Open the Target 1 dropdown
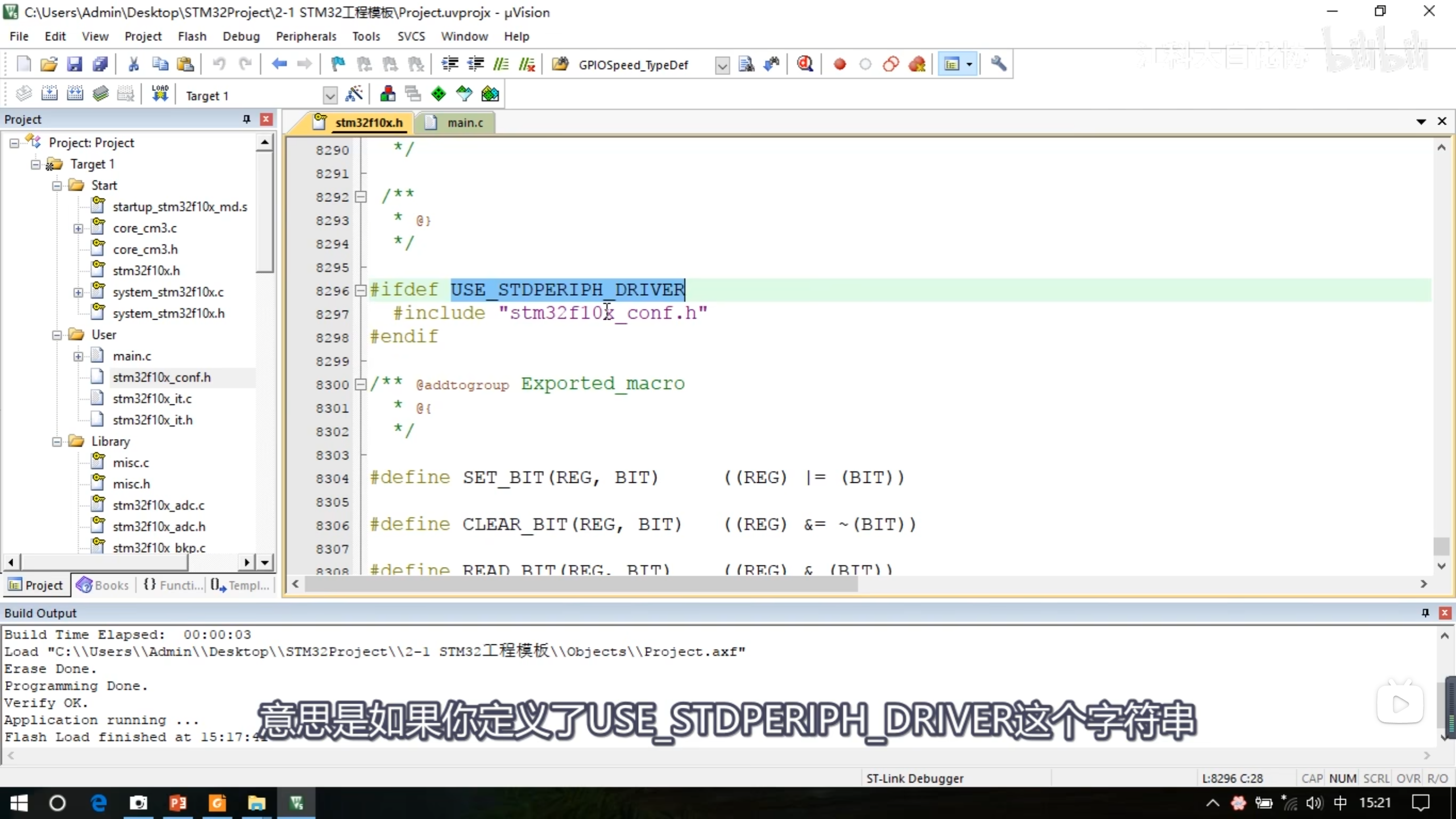Image resolution: width=1456 pixels, height=819 pixels. (330, 95)
